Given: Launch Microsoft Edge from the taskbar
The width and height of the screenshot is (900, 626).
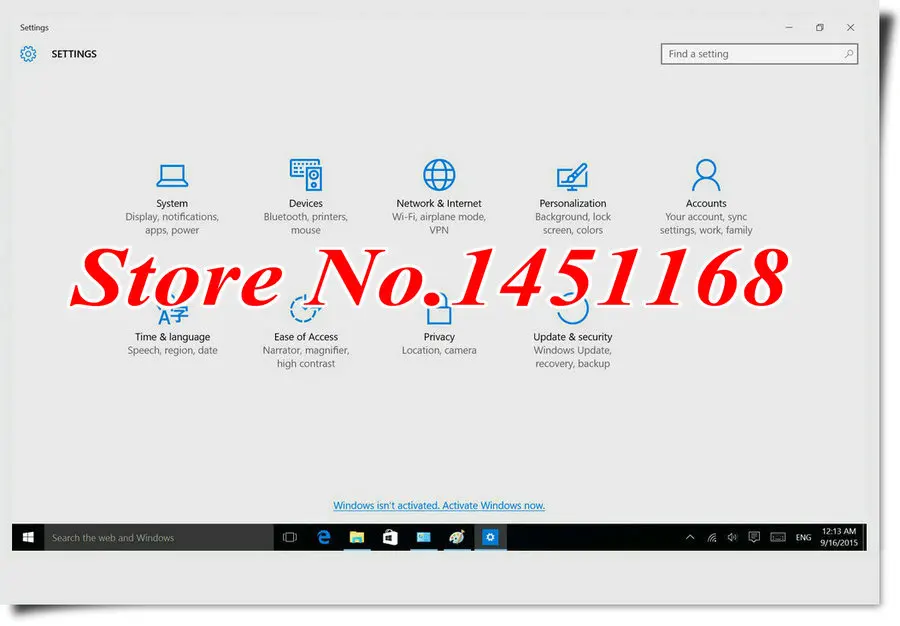Looking at the screenshot, I should point(324,538).
